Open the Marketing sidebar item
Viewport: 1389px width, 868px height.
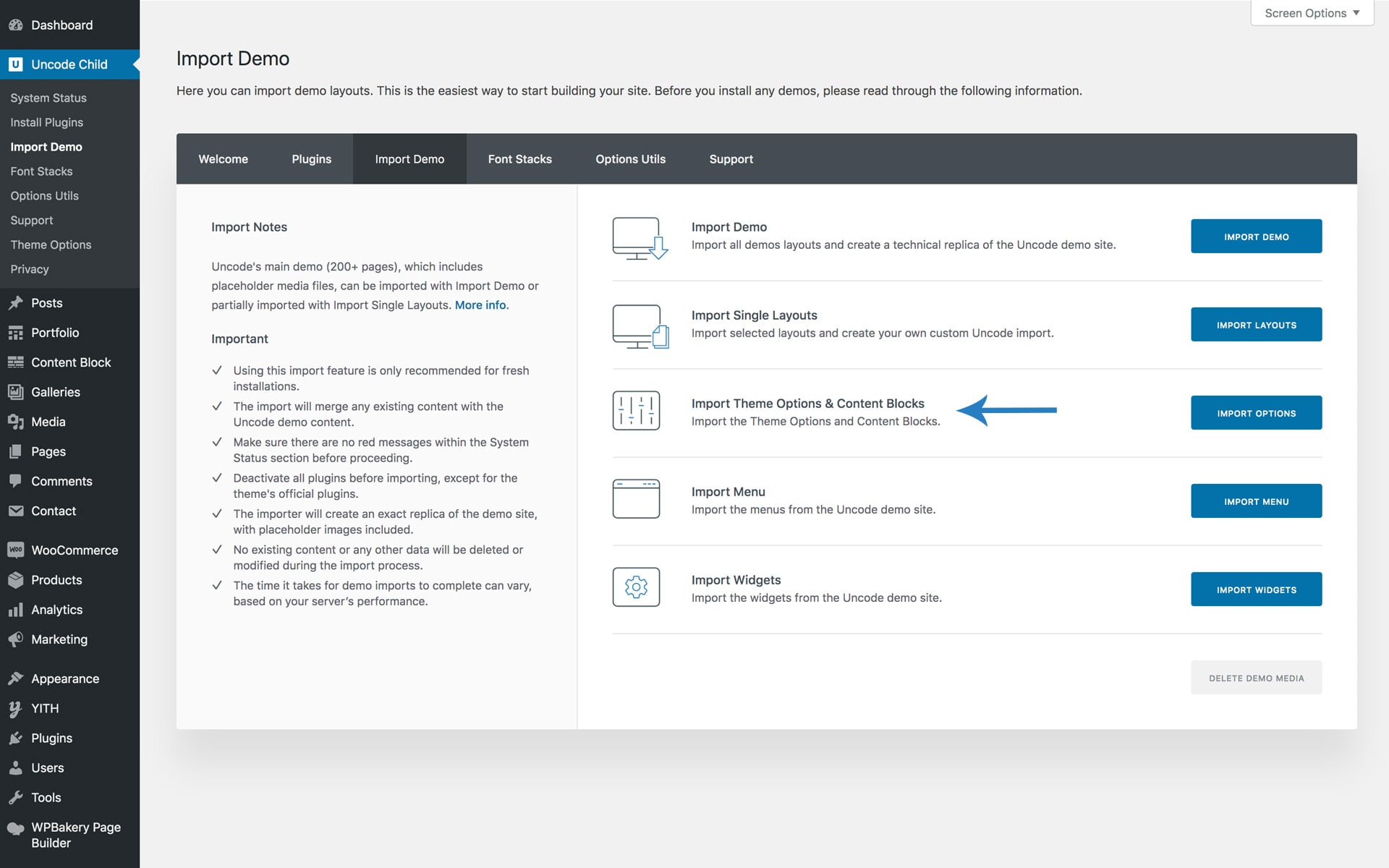pyautogui.click(x=59, y=639)
